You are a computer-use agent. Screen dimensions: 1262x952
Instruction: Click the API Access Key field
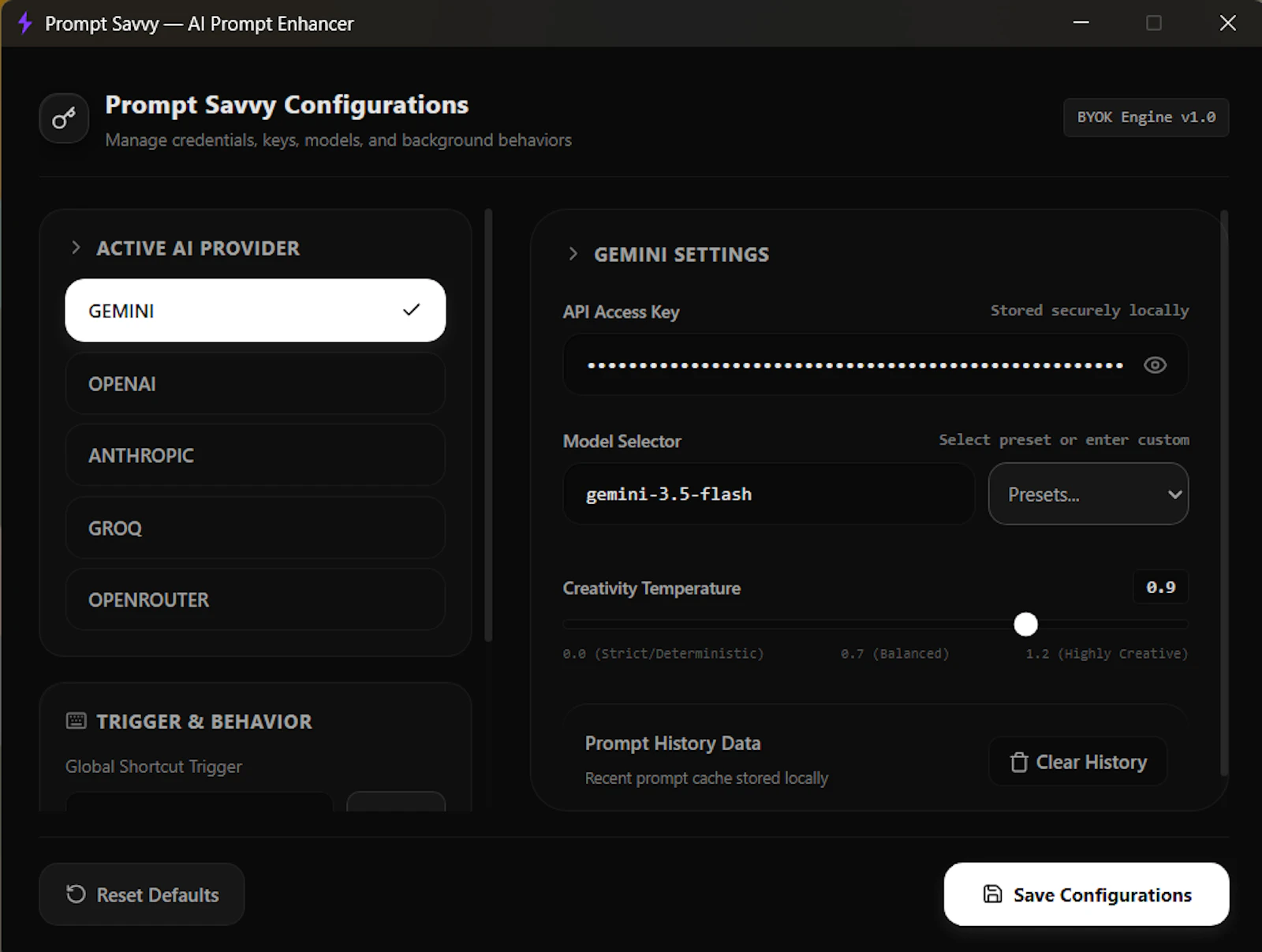tap(876, 364)
